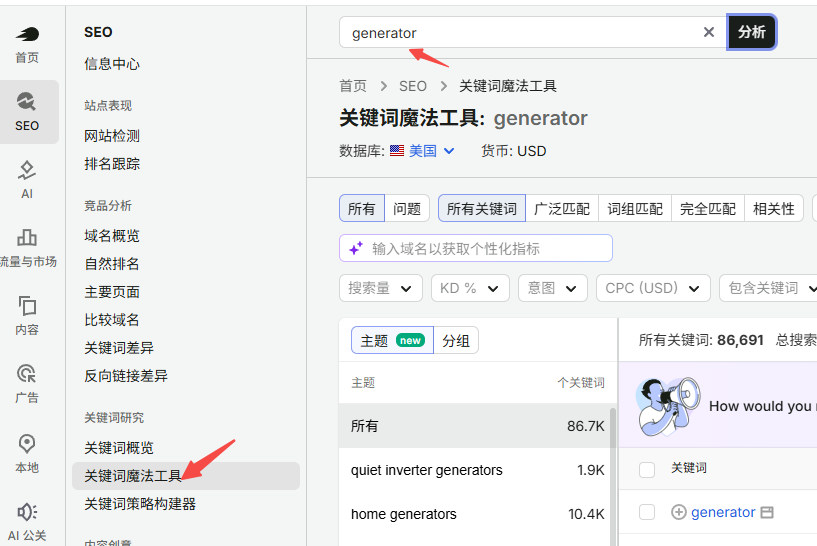Click the megaphone illustration in feedback banner
The image size is (817, 546).
667,406
